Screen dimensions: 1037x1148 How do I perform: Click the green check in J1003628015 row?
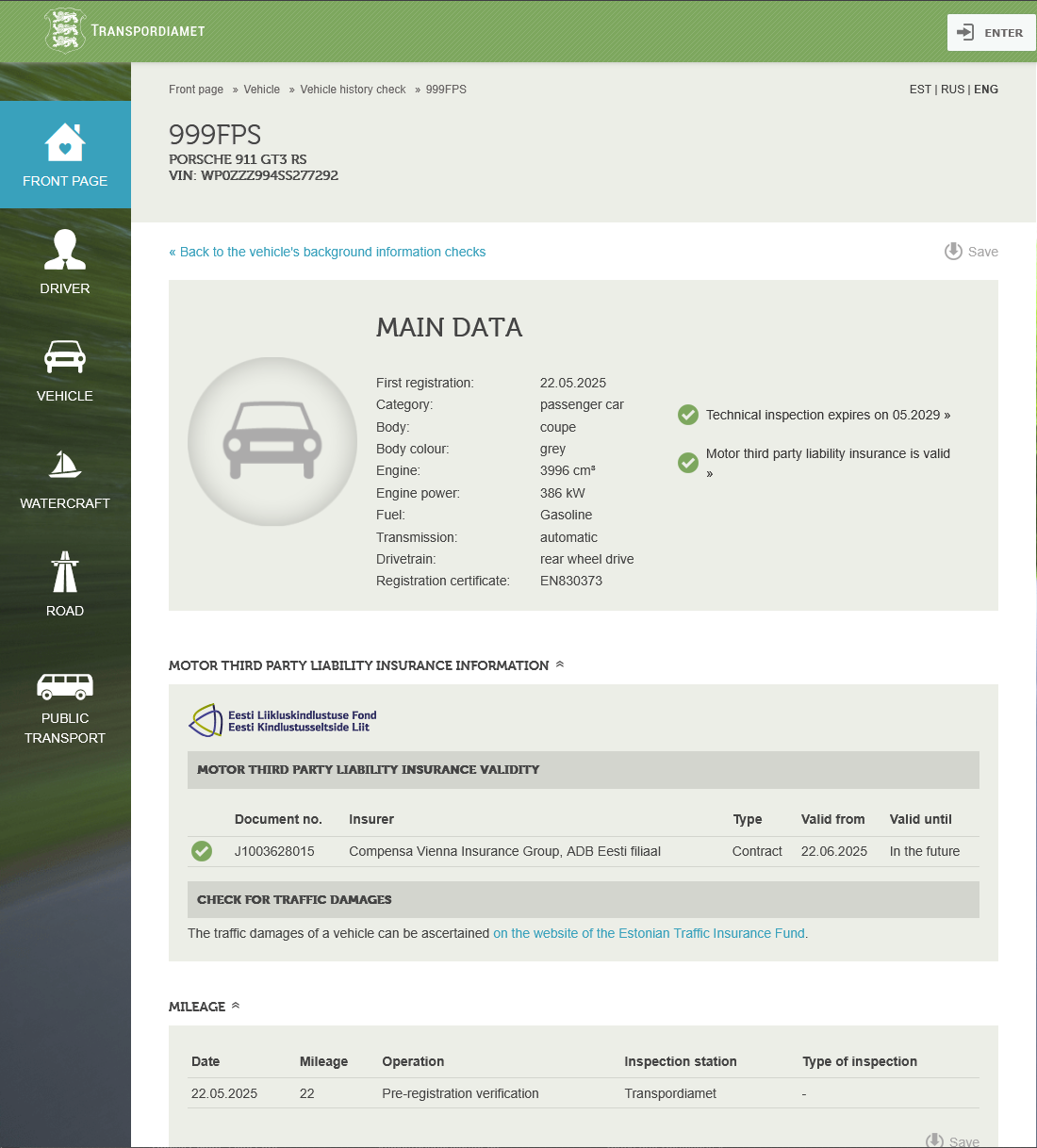pos(202,851)
